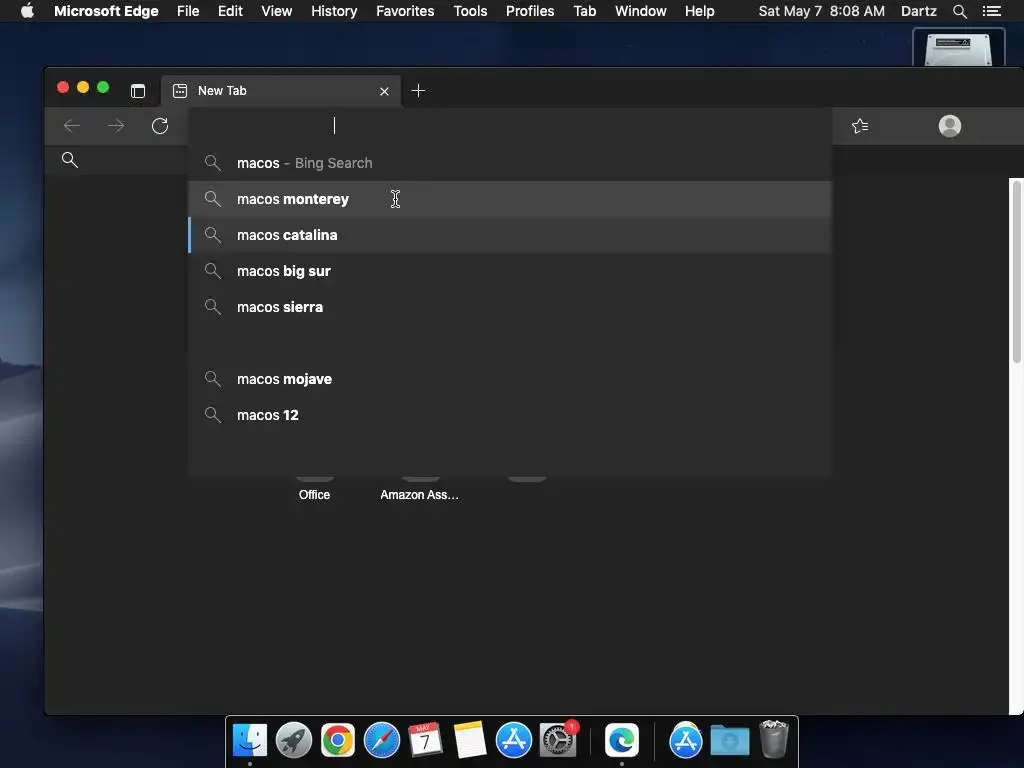Close the New Tab tab

point(384,91)
